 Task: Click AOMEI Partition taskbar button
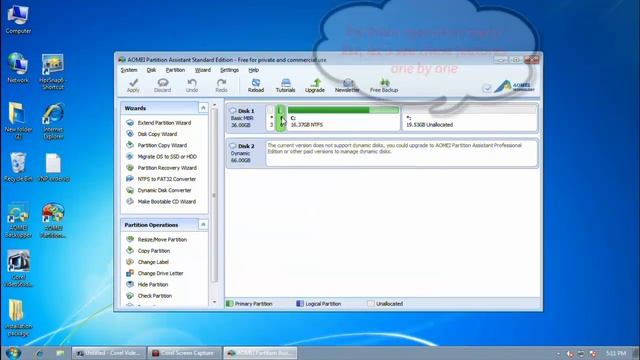coord(260,353)
